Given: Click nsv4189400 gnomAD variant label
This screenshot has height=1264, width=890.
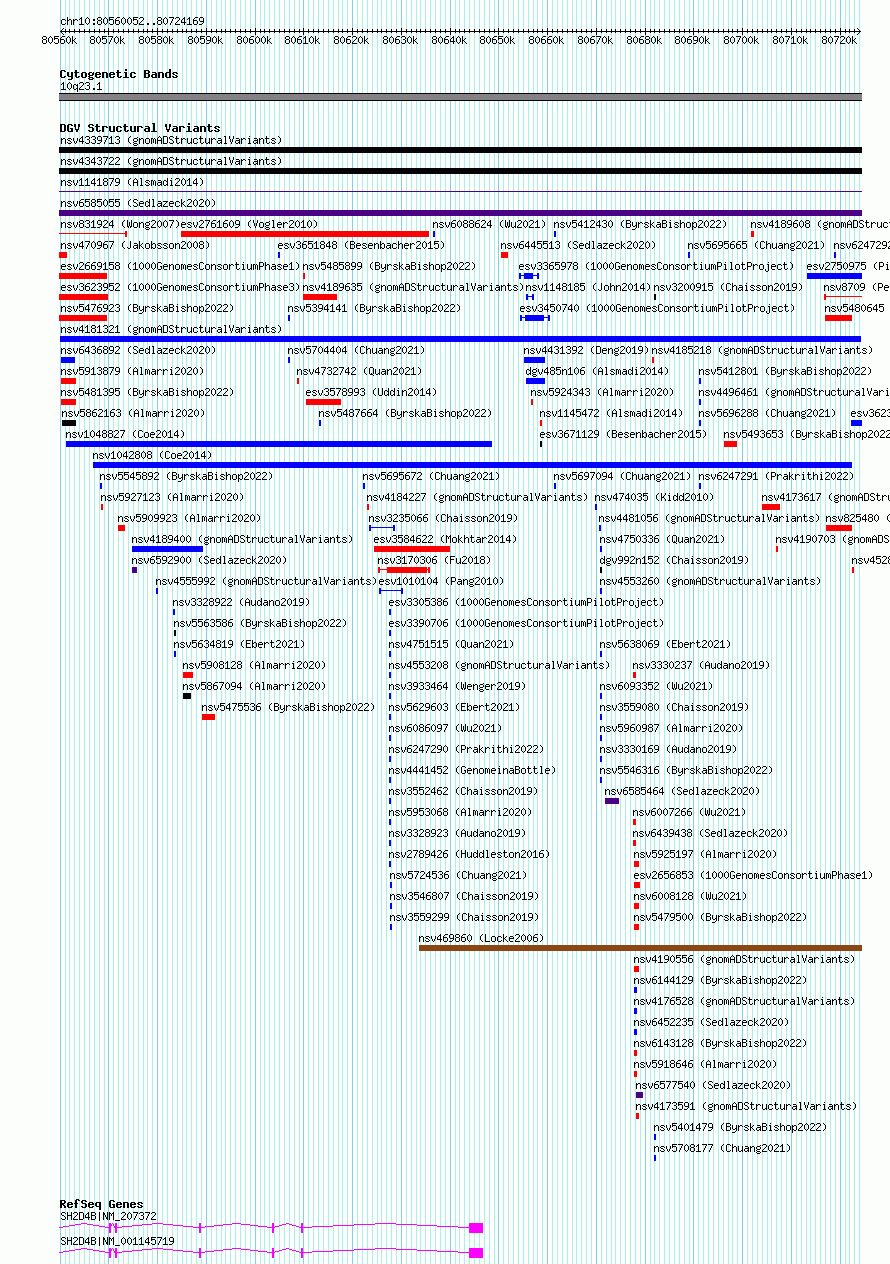Looking at the screenshot, I should pos(243,539).
